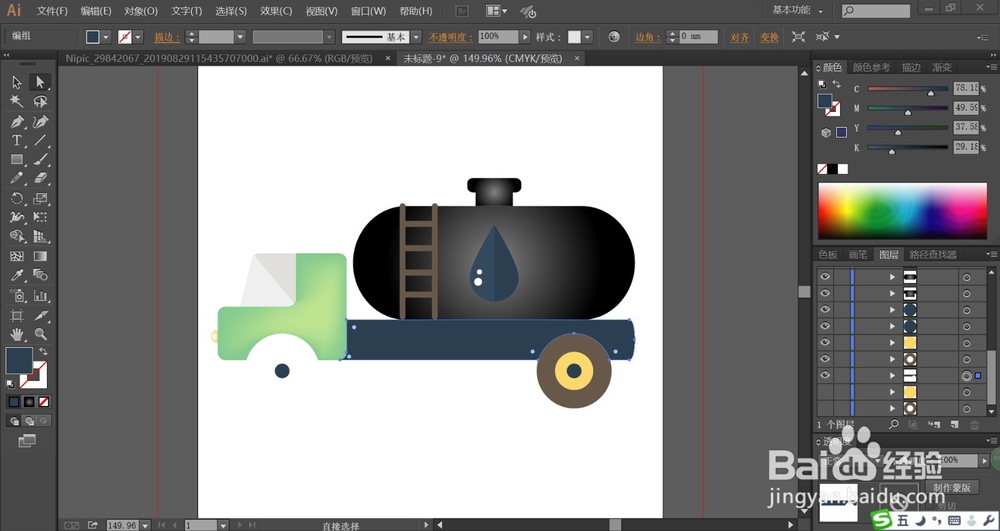Open the 基本功能 workspace switcher
This screenshot has width=1000, height=531.
pos(797,11)
